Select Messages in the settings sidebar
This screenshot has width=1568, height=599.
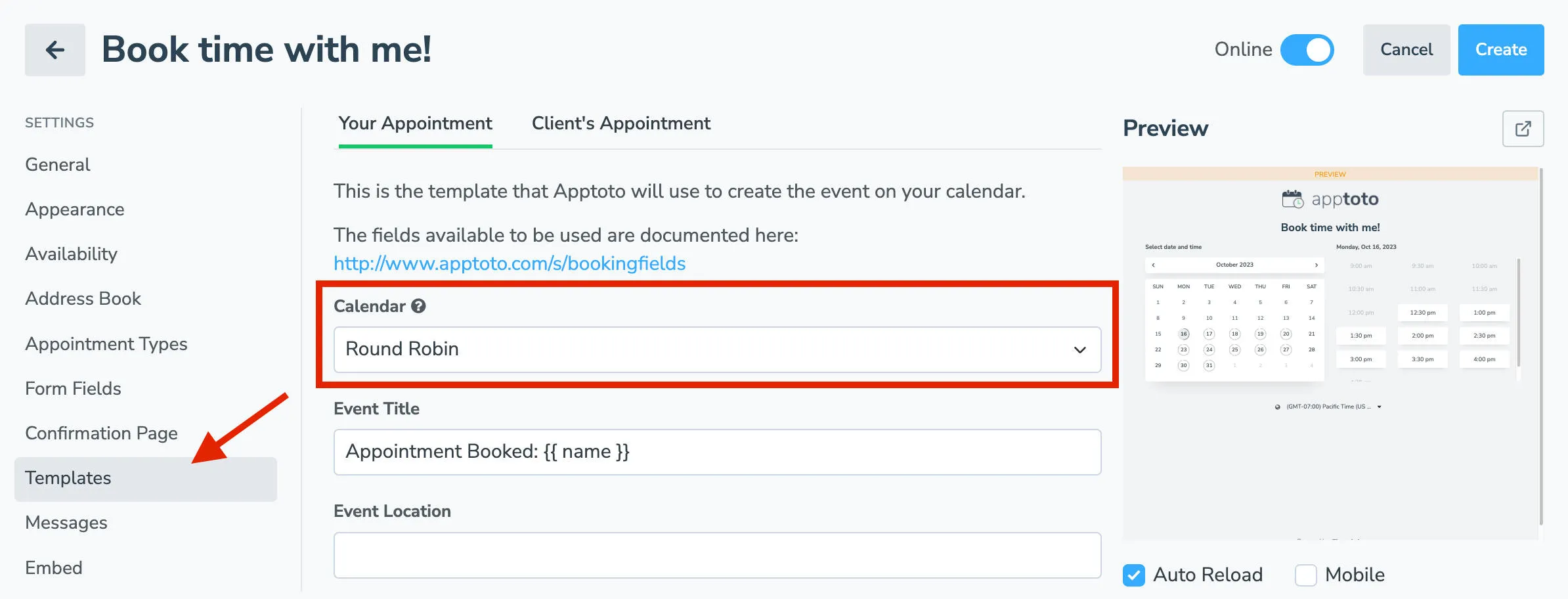(66, 523)
